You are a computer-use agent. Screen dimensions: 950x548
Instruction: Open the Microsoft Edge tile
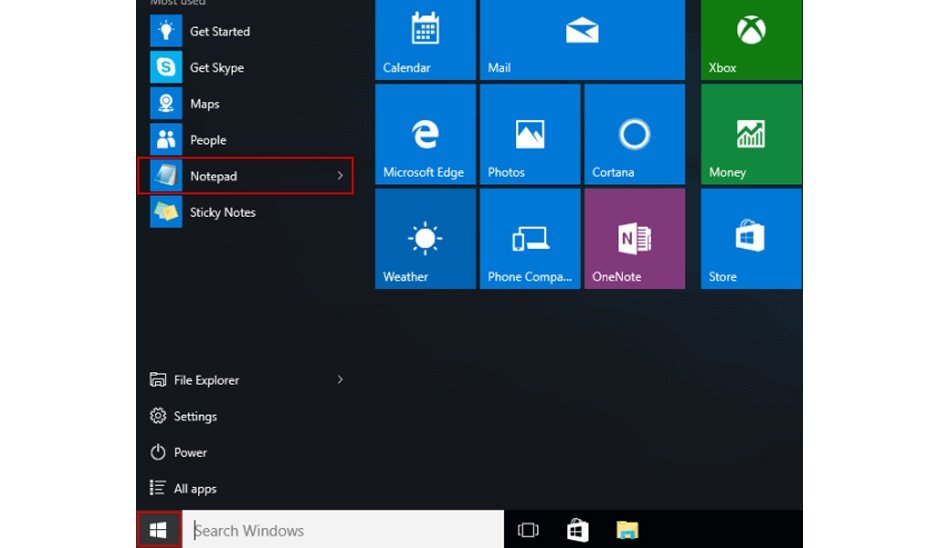425,134
